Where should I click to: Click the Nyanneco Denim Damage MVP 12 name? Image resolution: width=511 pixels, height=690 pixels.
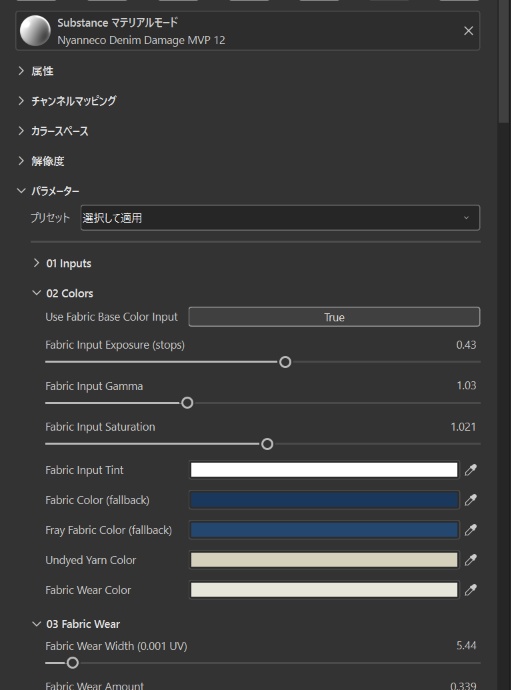(141, 40)
